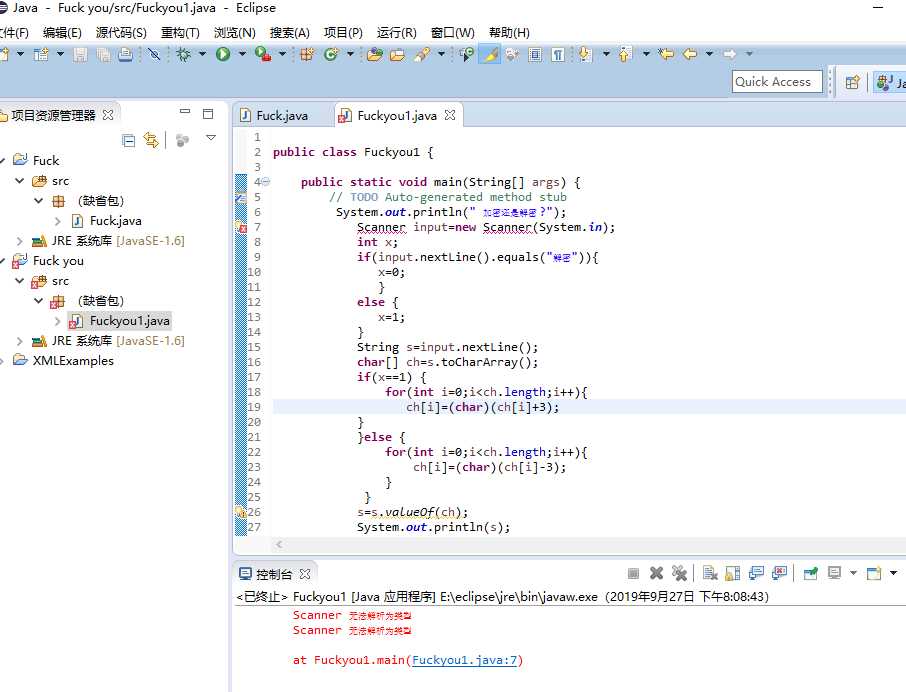
Task: Open the New Java Class dropdown arrow
Action: click(350, 54)
